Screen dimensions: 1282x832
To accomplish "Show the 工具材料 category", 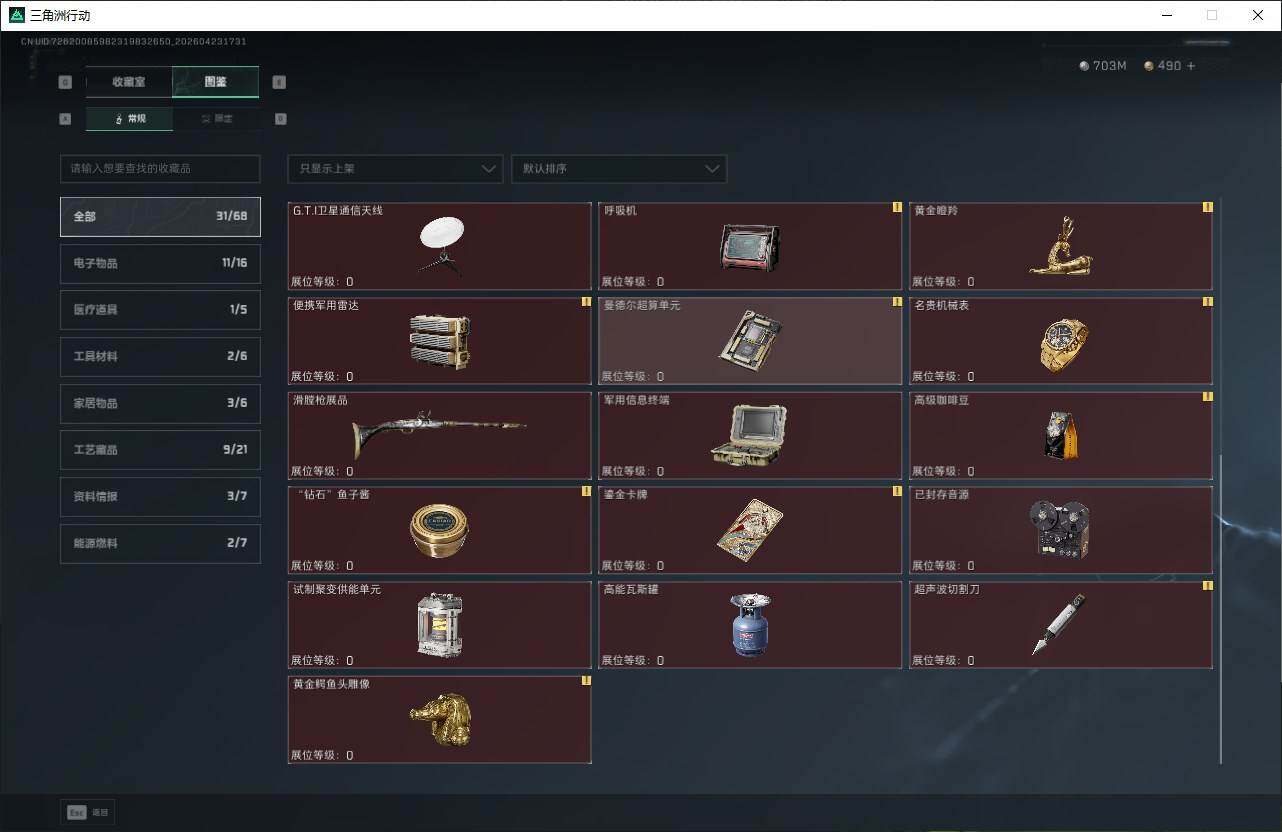I will pyautogui.click(x=160, y=357).
